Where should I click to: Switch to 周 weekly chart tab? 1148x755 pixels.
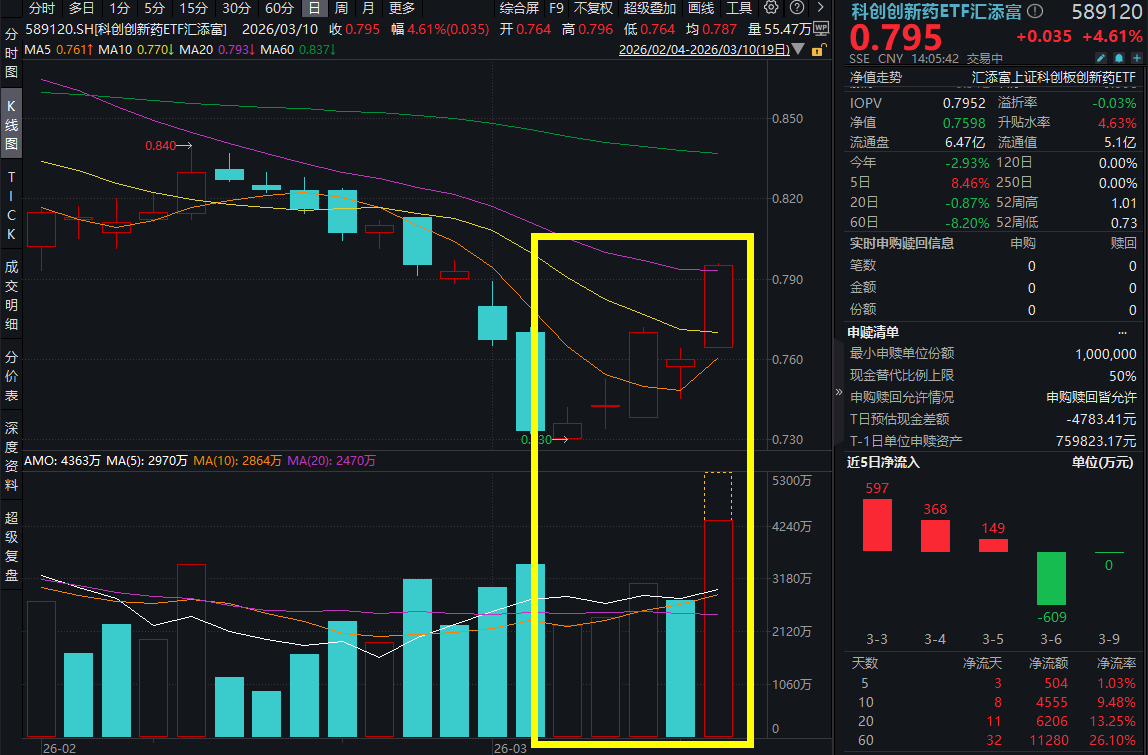coord(341,8)
